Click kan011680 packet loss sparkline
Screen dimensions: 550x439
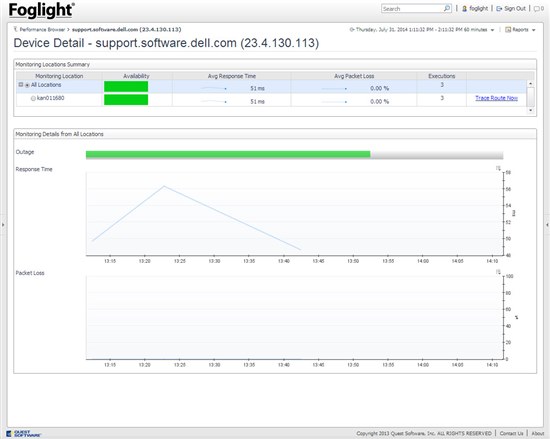[x=334, y=101]
